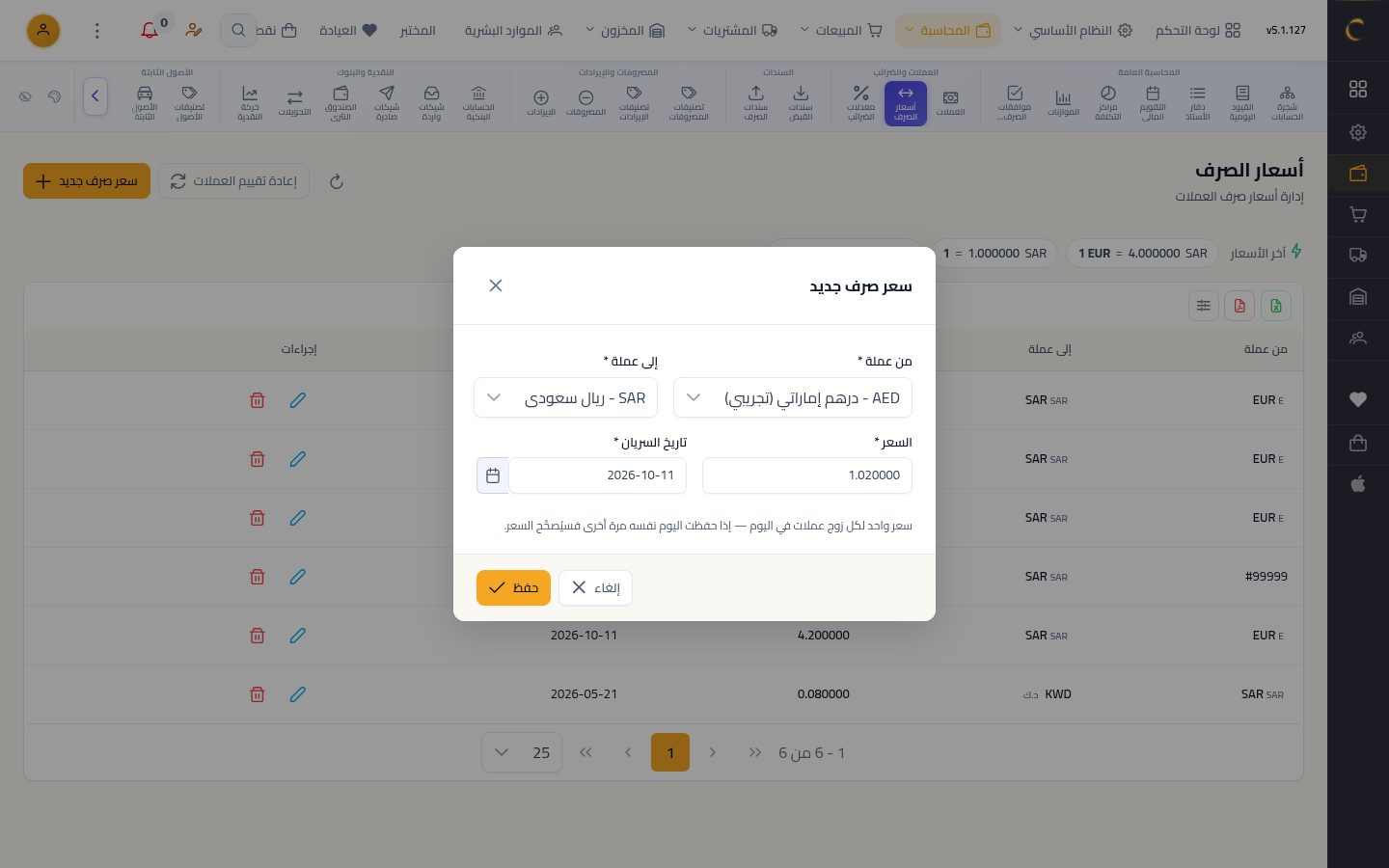The image size is (1389, 868).
Task: Toggle the crossed-eye visibility icon in ribbon
Action: pos(26,96)
